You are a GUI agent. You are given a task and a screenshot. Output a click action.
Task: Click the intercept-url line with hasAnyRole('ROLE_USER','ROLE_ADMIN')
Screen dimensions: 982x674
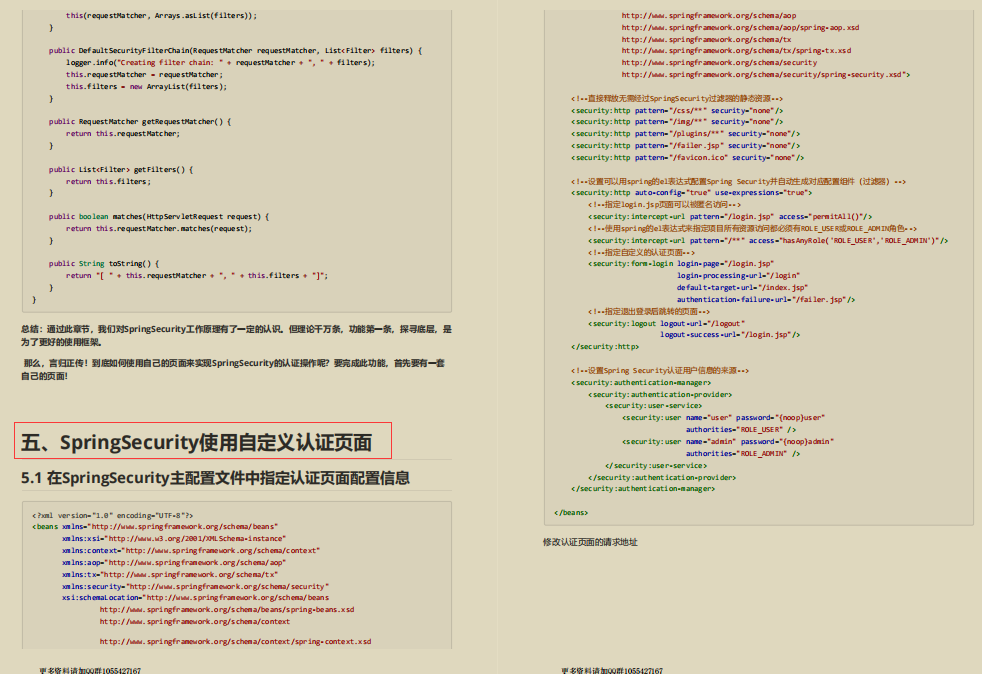coord(768,241)
